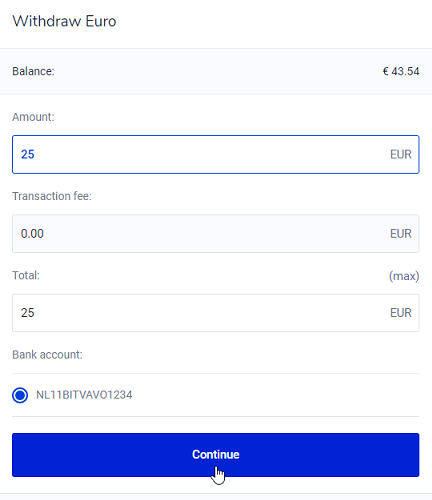
Task: Focus the Amount input field showing 25
Action: (x=216, y=154)
